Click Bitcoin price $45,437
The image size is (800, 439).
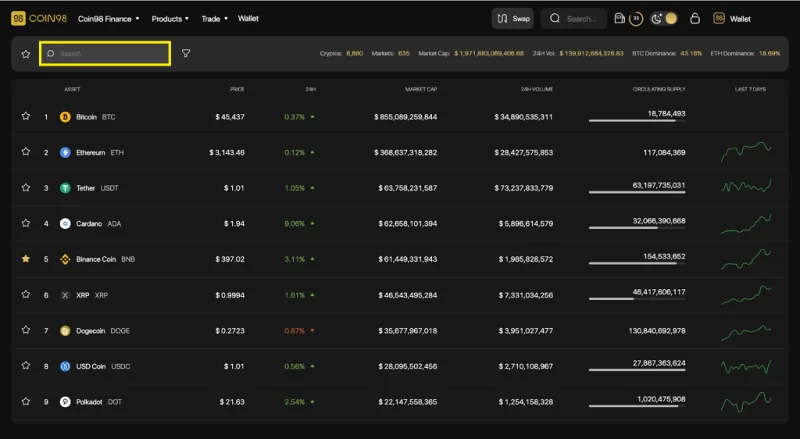coord(230,117)
